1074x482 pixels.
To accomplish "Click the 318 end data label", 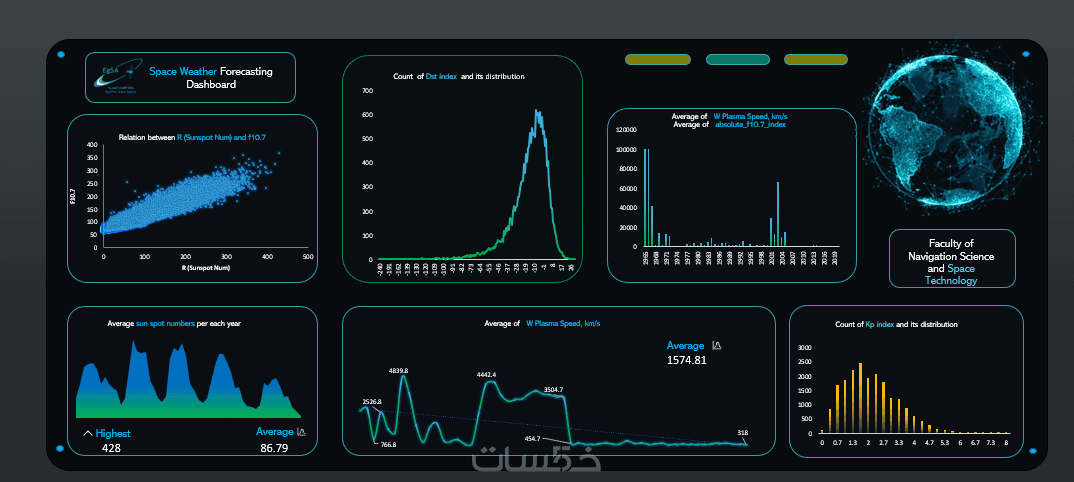I will pyautogui.click(x=742, y=433).
